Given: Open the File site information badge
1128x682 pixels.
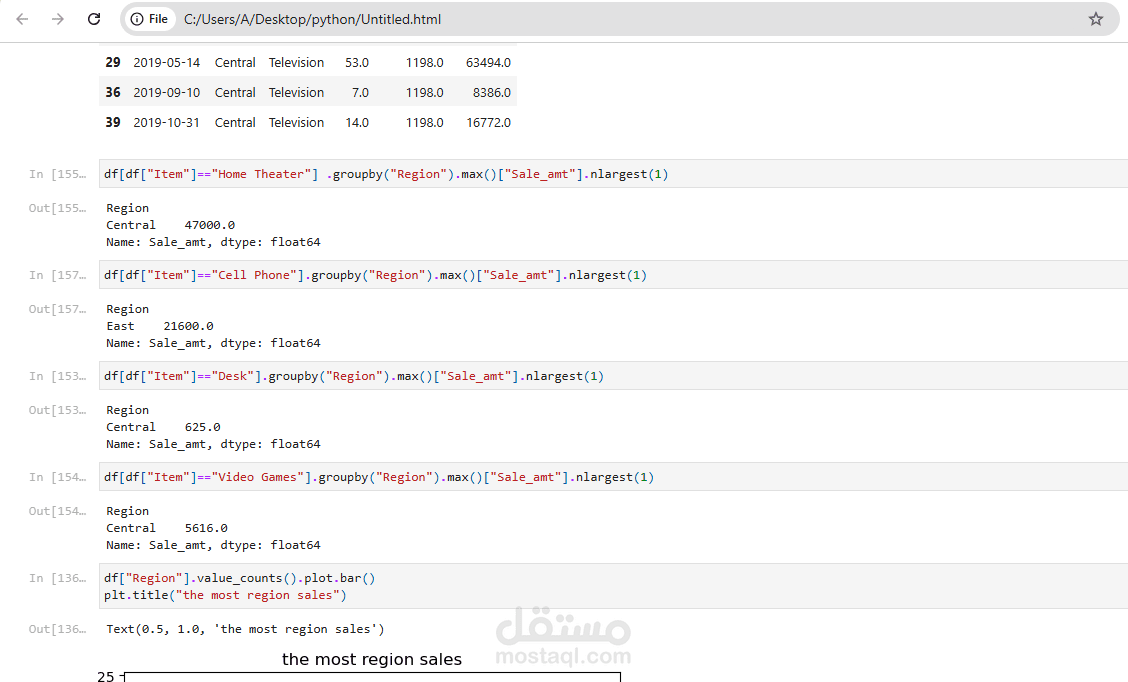Looking at the screenshot, I should (x=149, y=18).
